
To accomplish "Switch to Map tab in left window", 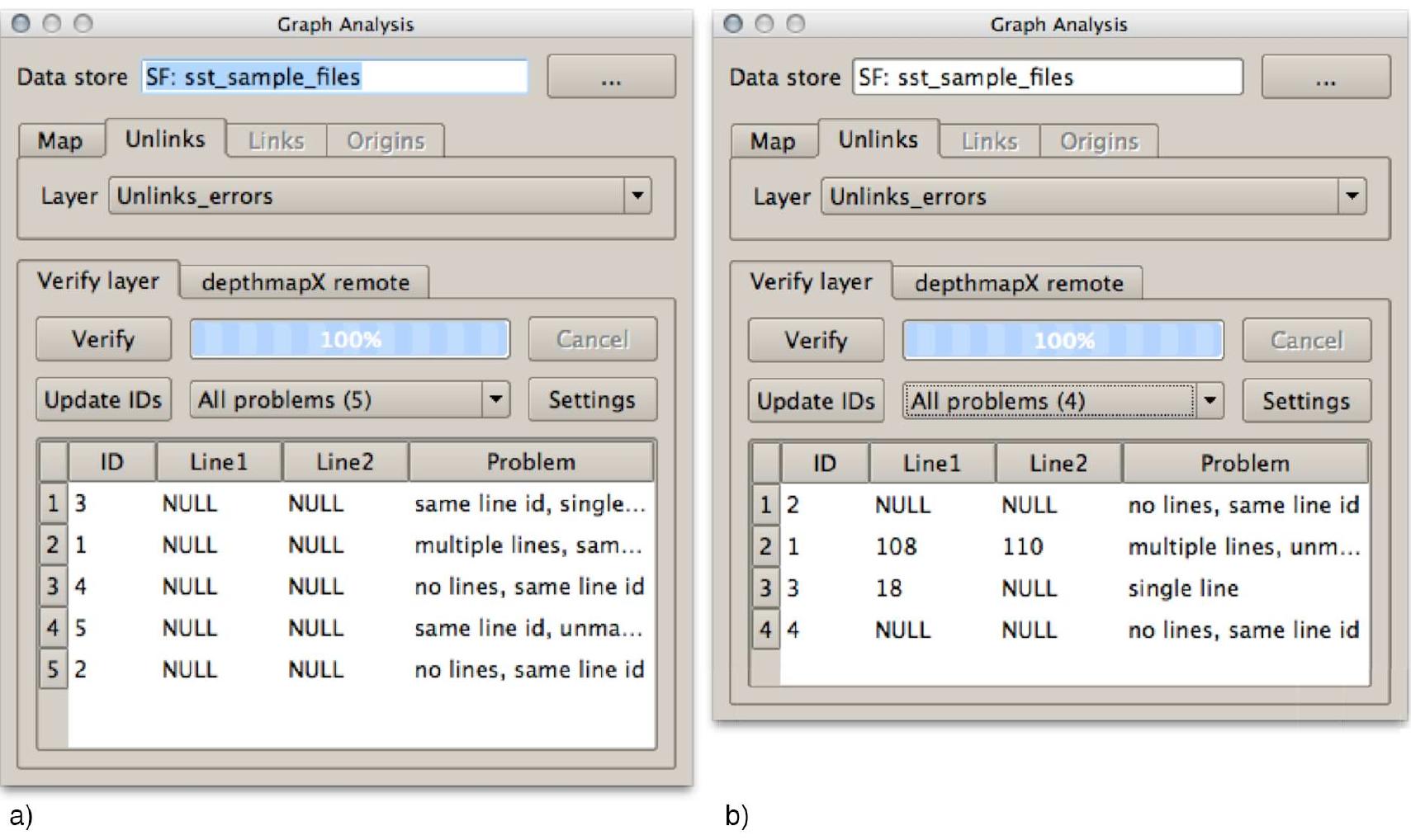I will [x=61, y=140].
